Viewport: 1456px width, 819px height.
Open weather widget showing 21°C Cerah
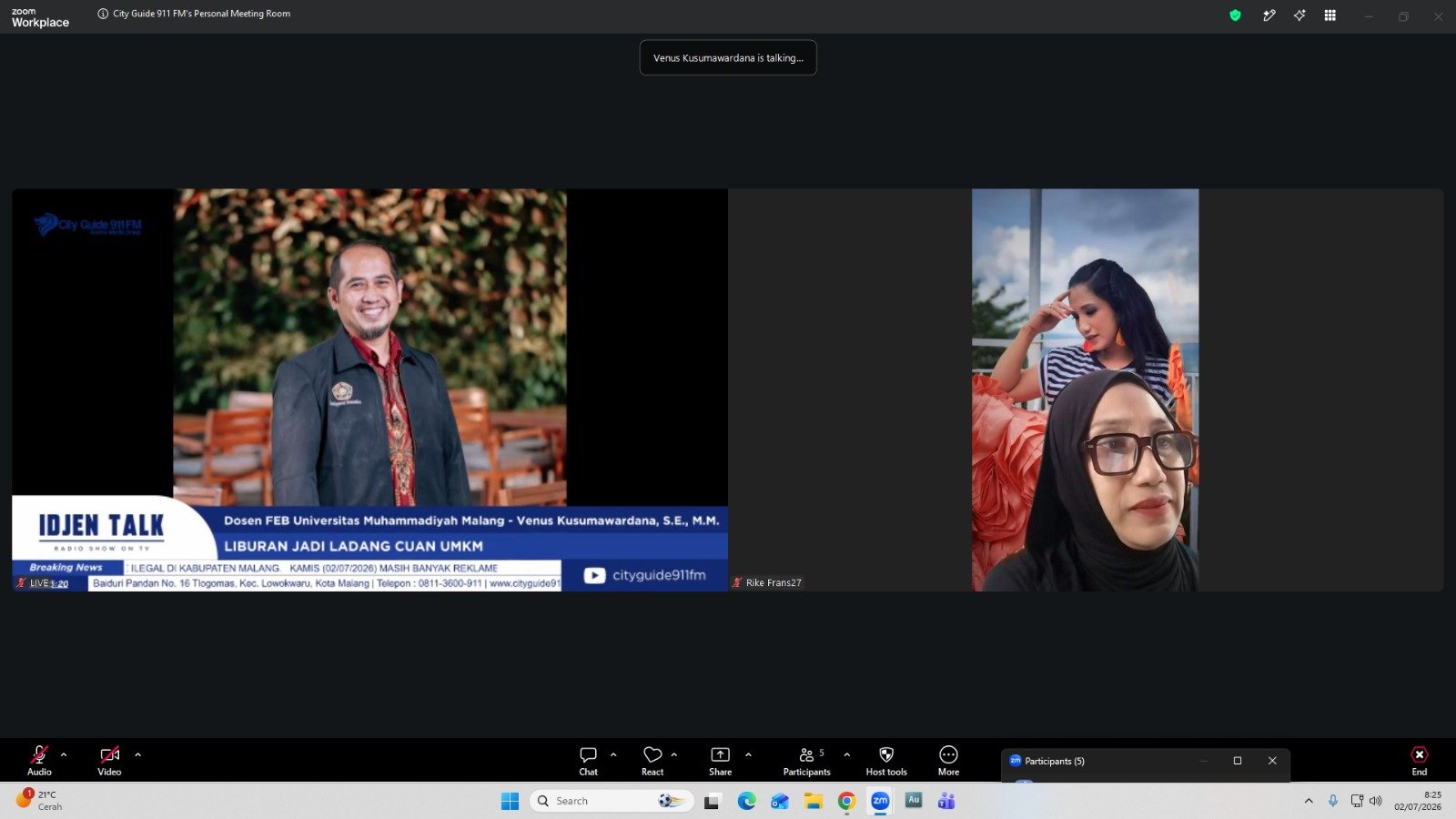[40, 801]
